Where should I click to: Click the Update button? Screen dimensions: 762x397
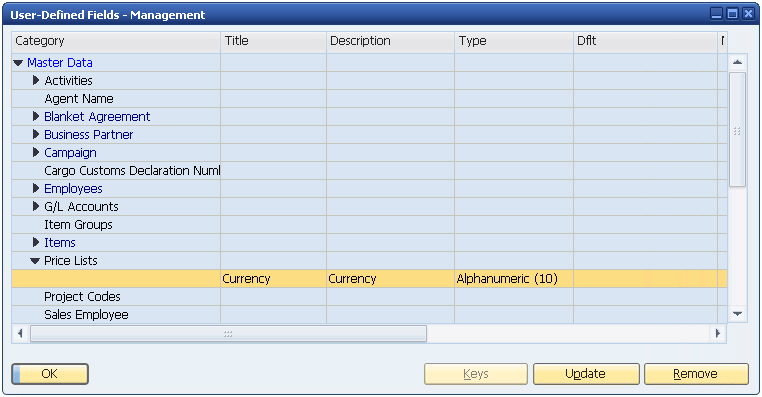[x=586, y=374]
